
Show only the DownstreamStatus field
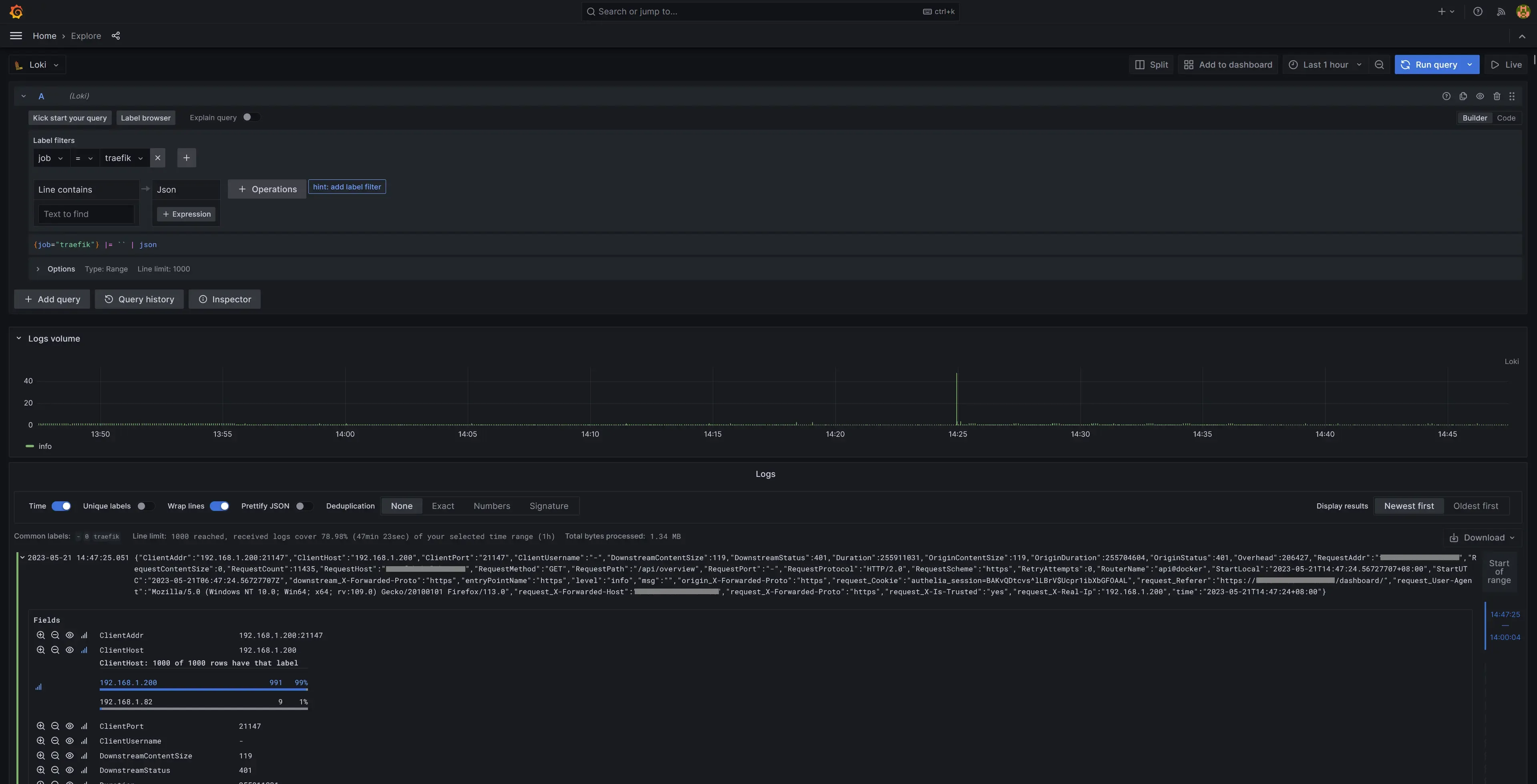click(x=69, y=770)
